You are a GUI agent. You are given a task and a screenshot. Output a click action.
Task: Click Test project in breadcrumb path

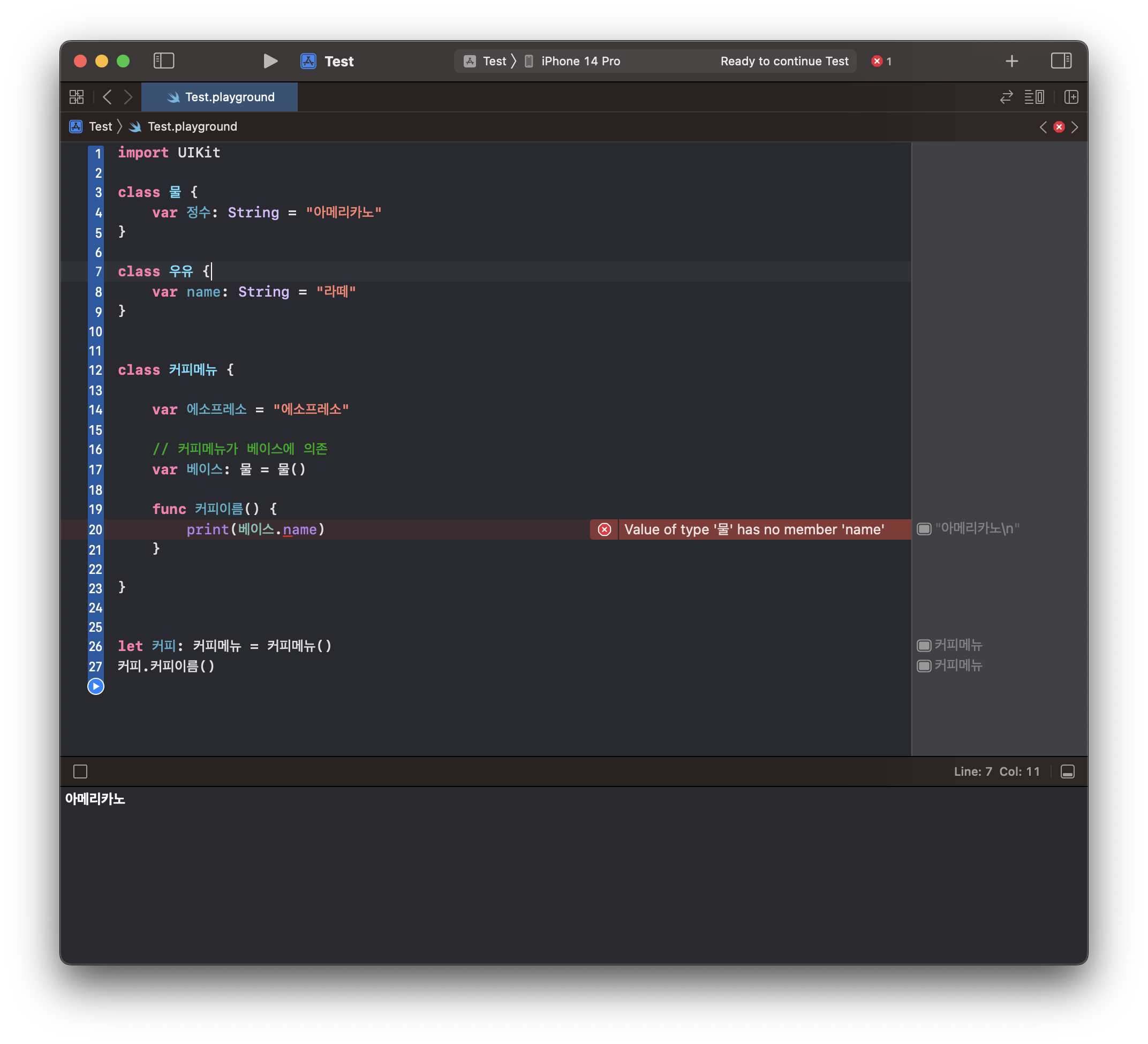100,126
